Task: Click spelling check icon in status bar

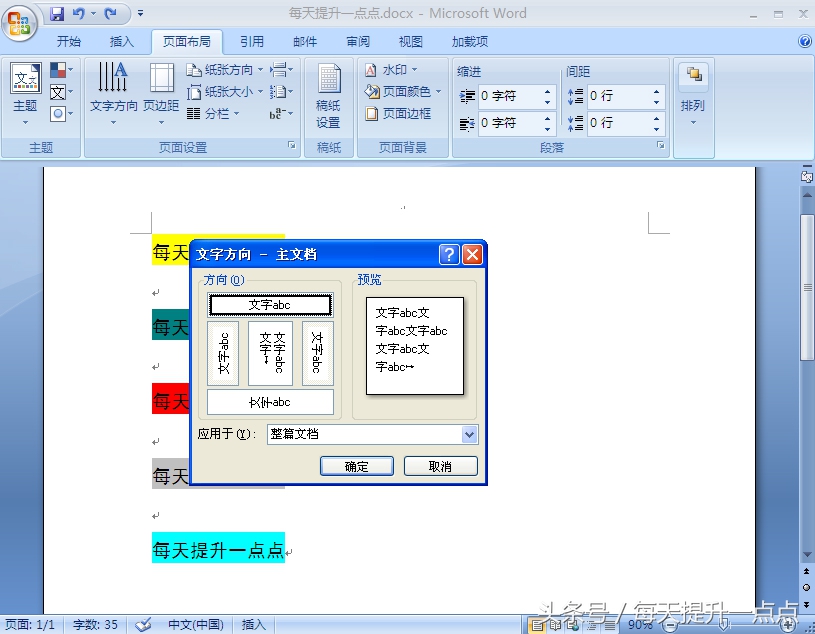Action: 143,624
